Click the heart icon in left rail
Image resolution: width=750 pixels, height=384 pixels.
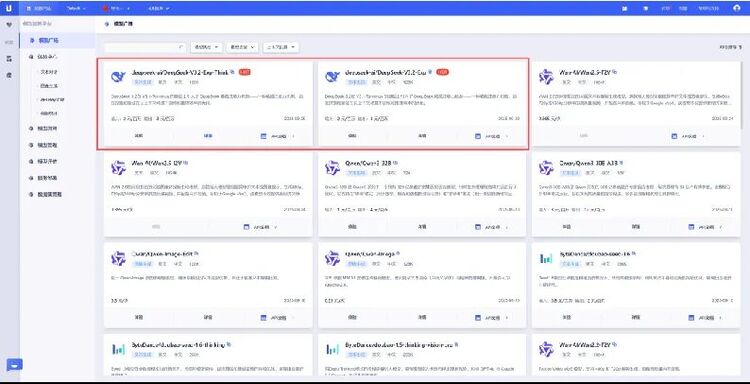(9, 25)
